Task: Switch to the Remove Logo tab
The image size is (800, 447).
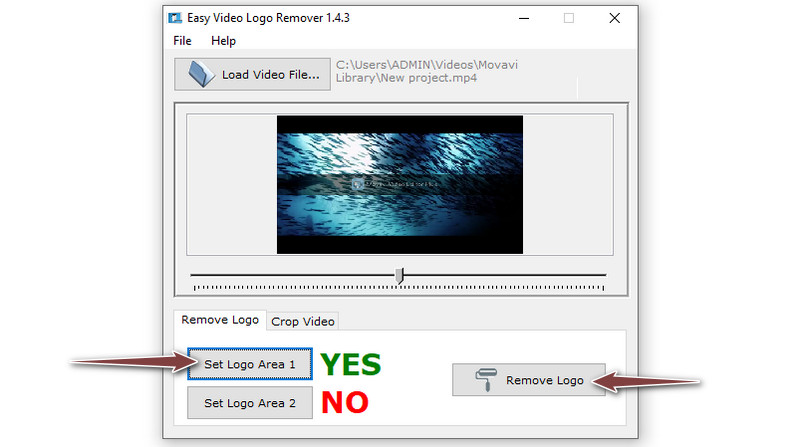Action: point(220,320)
